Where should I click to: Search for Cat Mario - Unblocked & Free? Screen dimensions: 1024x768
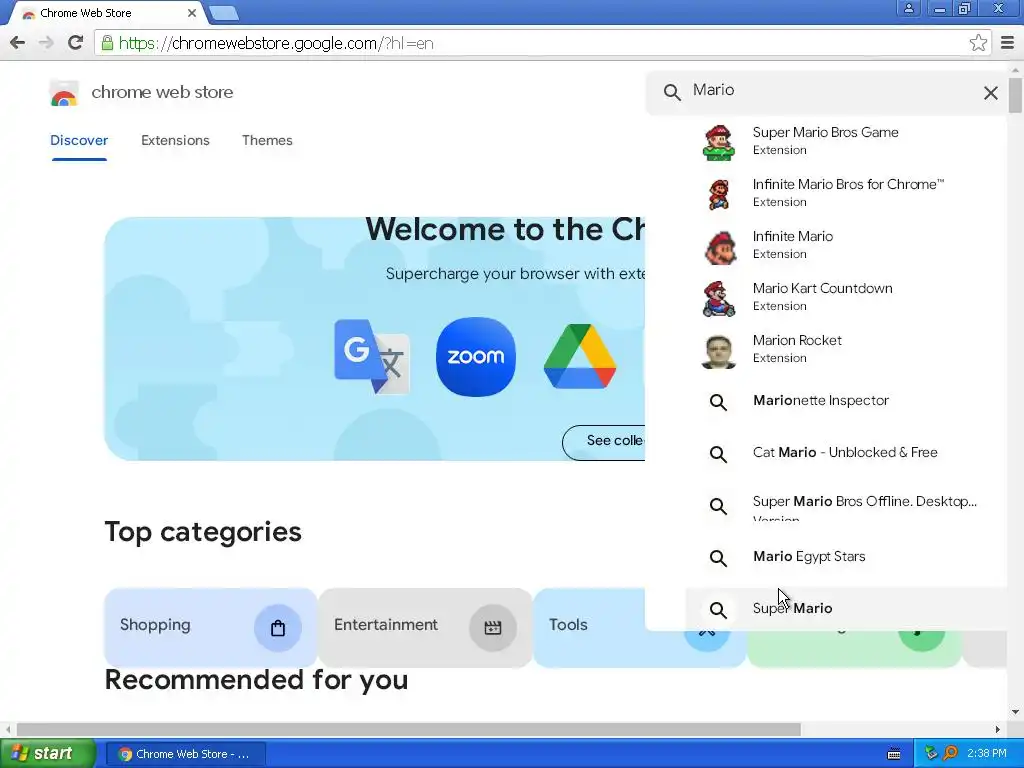pyautogui.click(x=845, y=453)
